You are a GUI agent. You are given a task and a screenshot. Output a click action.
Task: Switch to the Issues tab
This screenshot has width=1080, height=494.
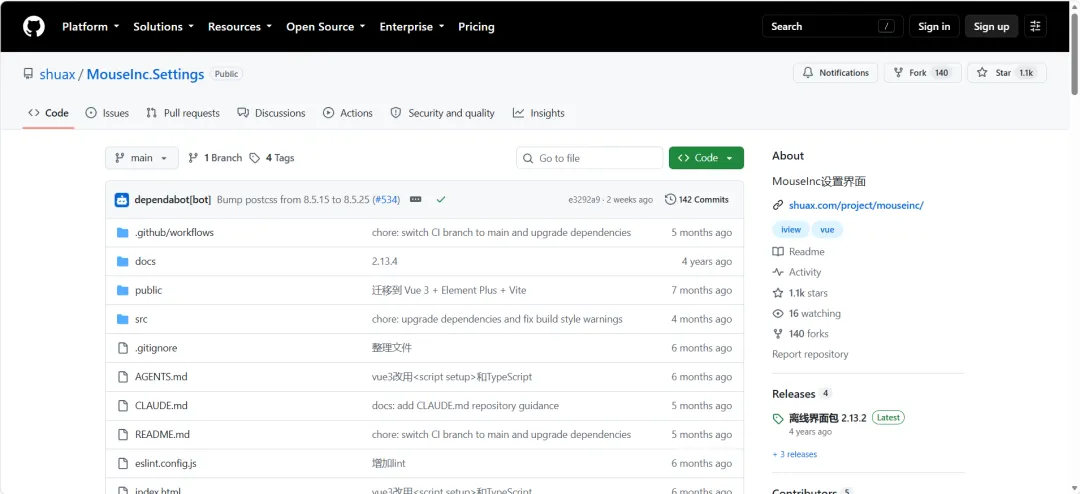(x=107, y=113)
